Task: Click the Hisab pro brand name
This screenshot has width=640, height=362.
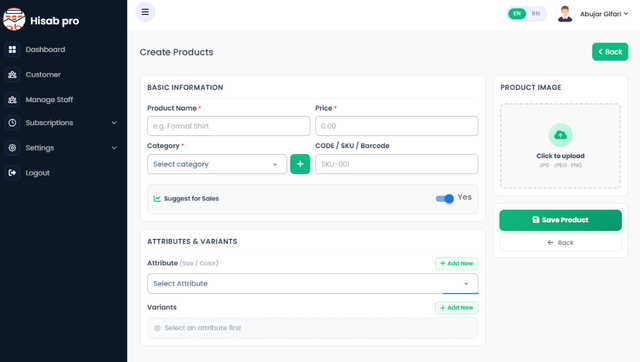Action: (55, 21)
